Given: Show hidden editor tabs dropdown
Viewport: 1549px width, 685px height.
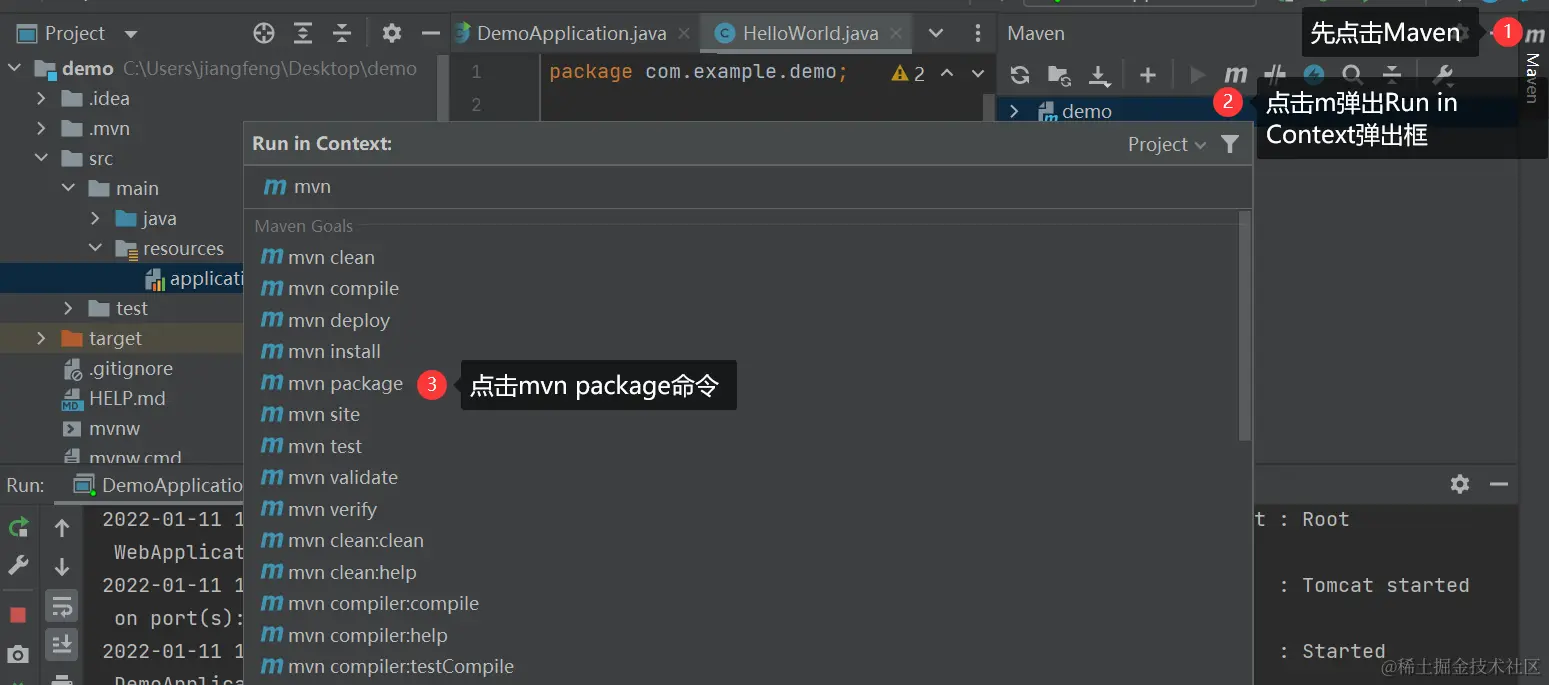Looking at the screenshot, I should (936, 33).
